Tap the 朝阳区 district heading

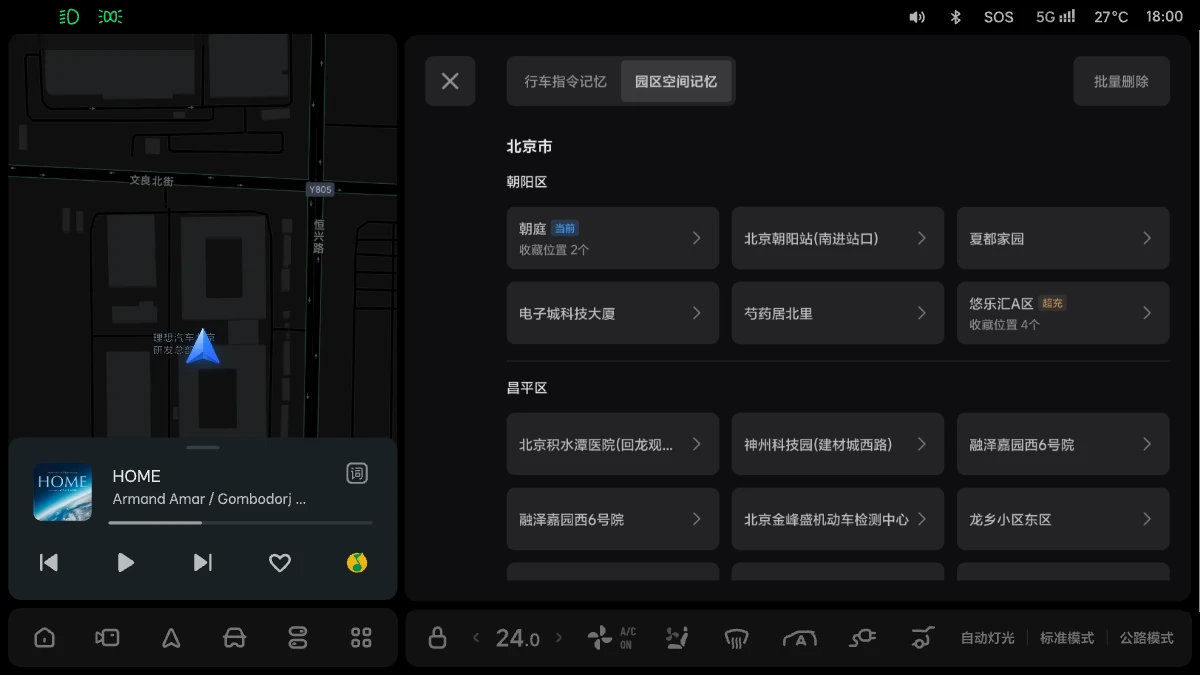(x=527, y=182)
